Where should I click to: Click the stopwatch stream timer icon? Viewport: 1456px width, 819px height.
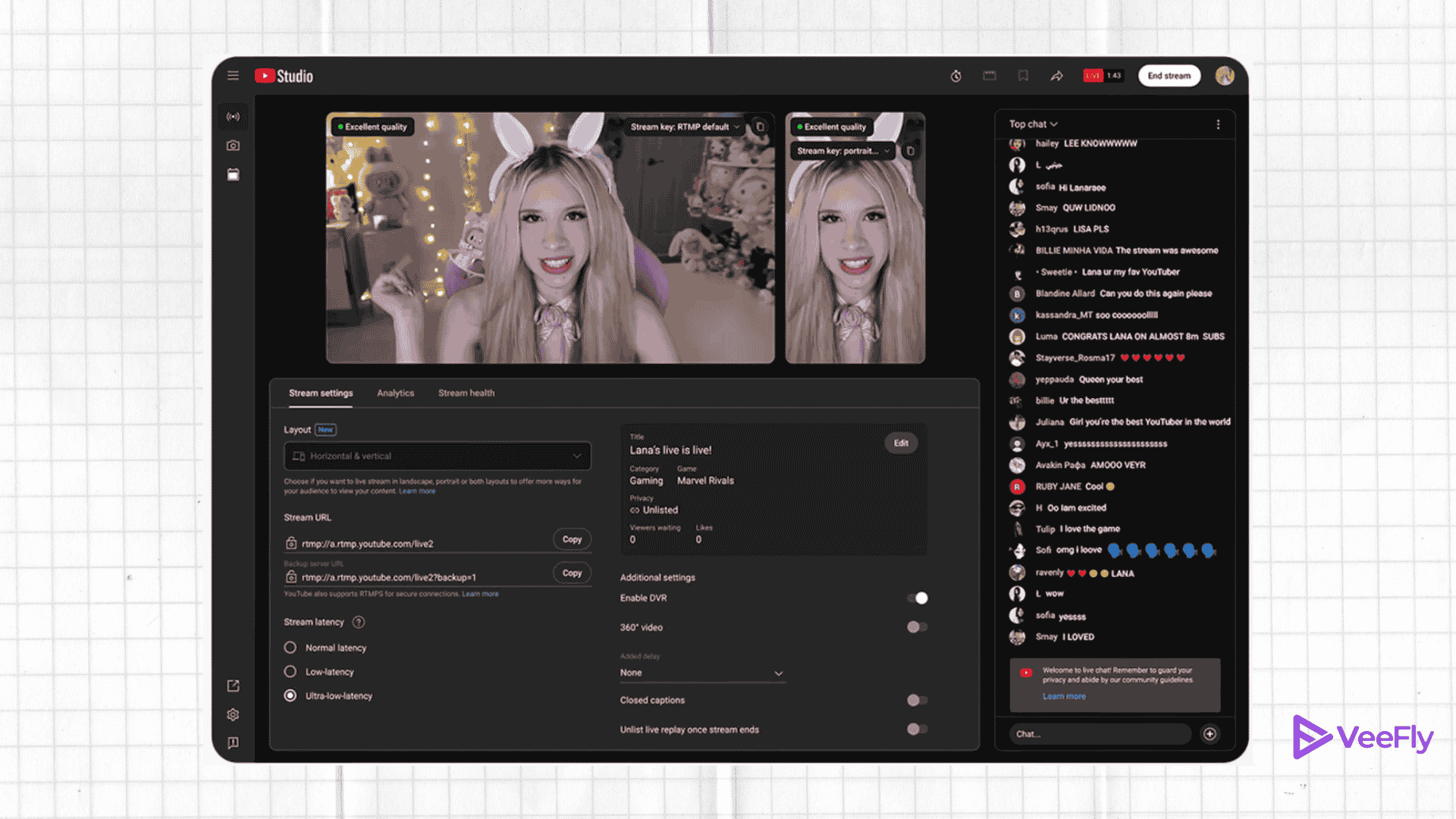tap(955, 75)
